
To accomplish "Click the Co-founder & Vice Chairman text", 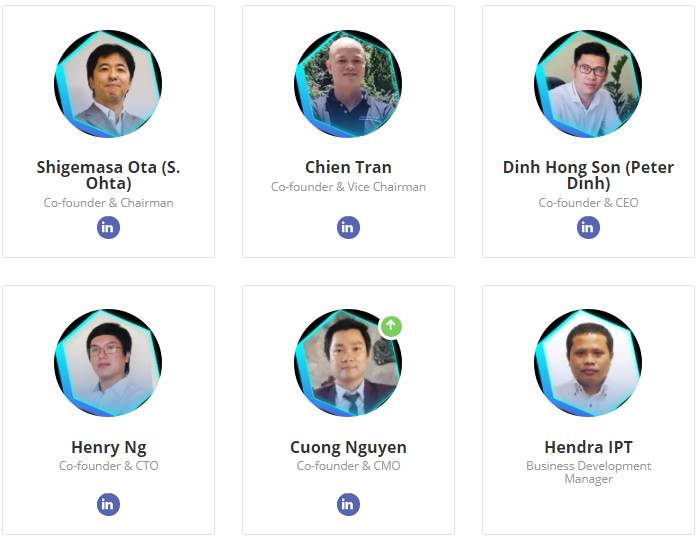I will [x=348, y=187].
